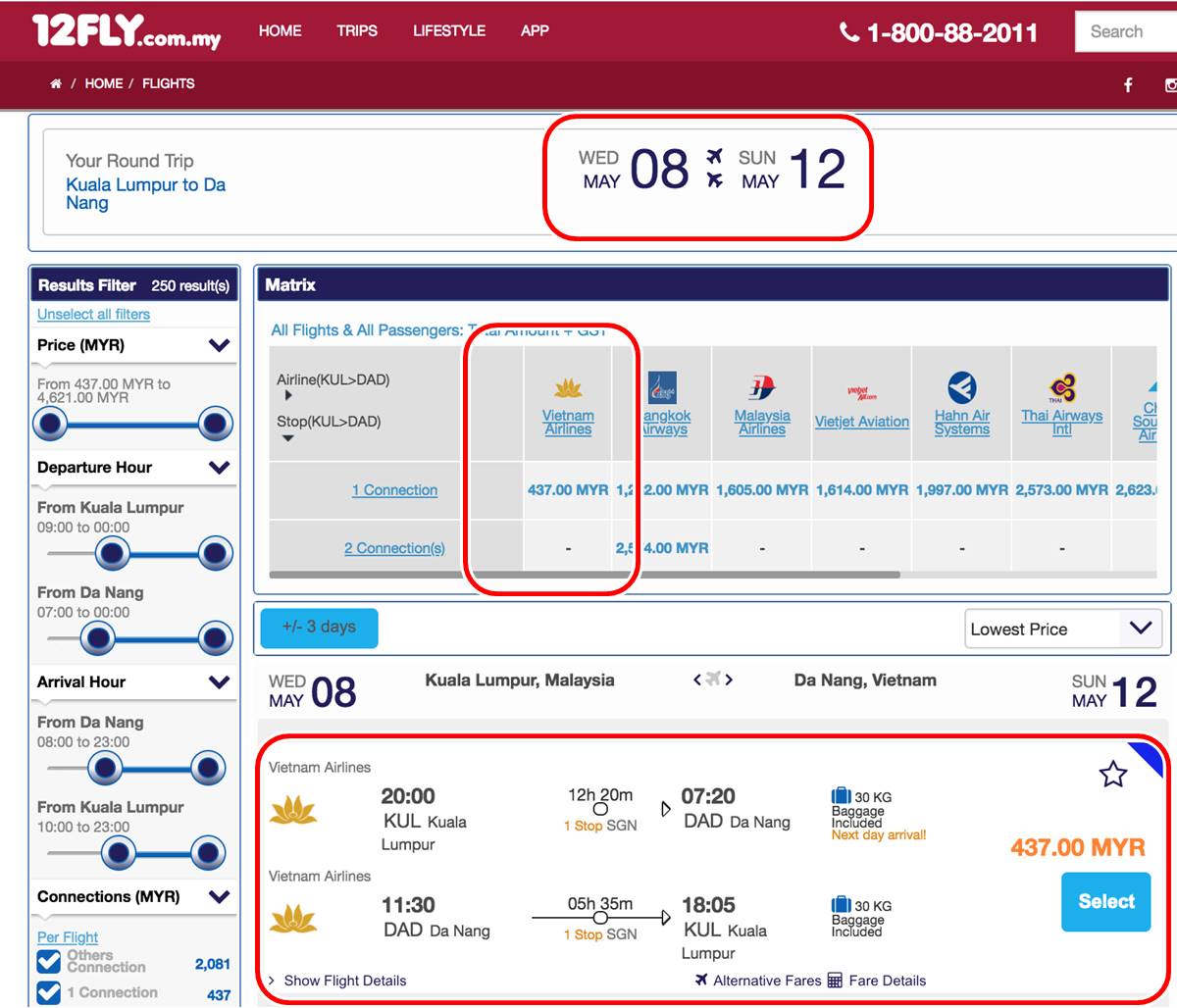Click the Alternative Fares link
The width and height of the screenshot is (1177, 1008).
click(x=767, y=981)
